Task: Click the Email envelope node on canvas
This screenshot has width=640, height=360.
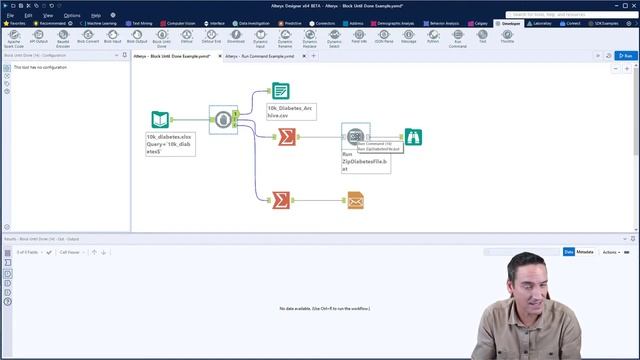Action: [356, 200]
